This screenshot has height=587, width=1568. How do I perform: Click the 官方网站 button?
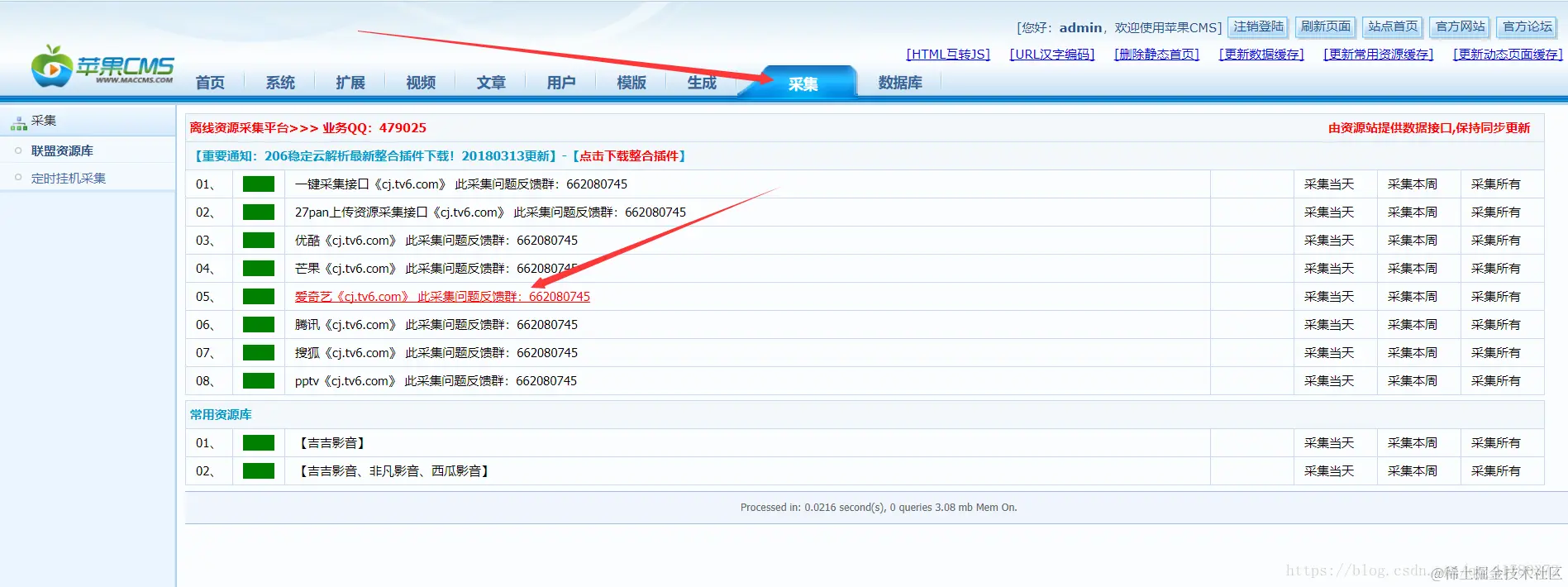[1461, 26]
